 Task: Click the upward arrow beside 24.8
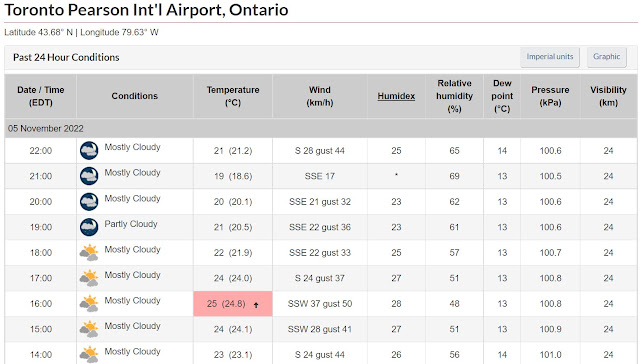pos(256,304)
